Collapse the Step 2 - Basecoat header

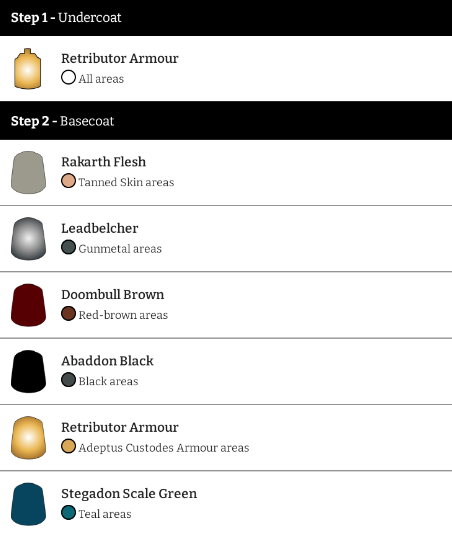click(x=226, y=121)
